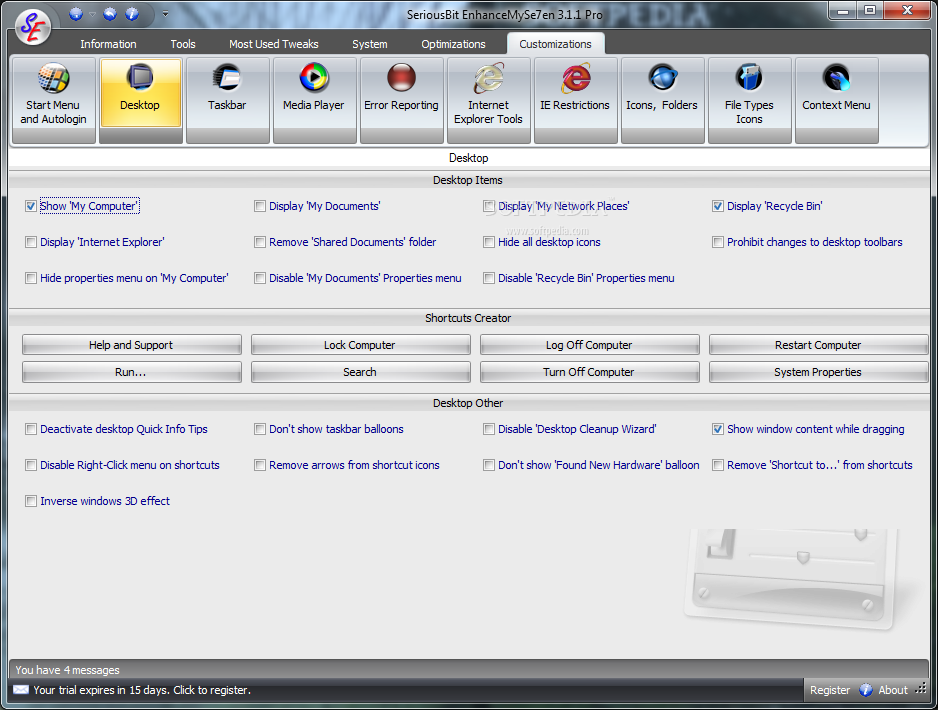
Task: Open the quick access toolbar dropdown arrow
Action: pyautogui.click(x=165, y=14)
